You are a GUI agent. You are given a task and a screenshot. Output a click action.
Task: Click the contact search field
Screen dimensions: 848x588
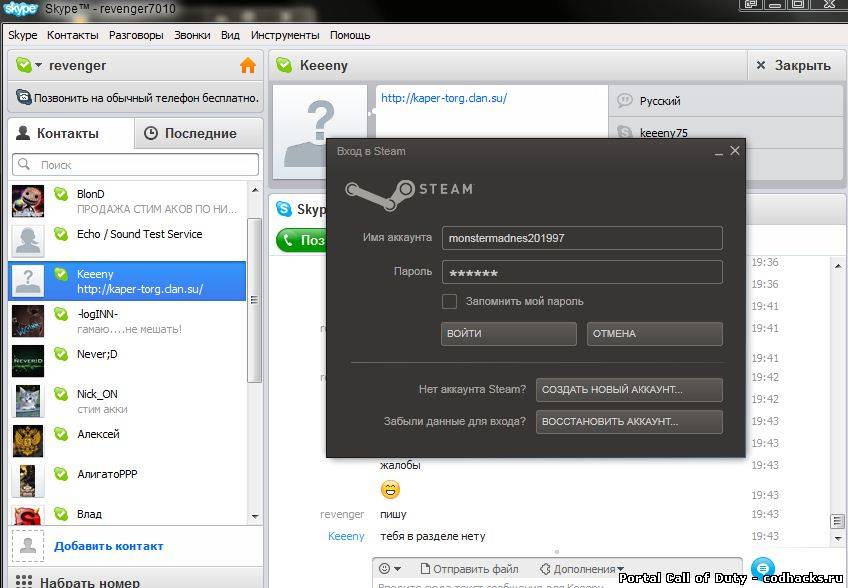[135, 164]
